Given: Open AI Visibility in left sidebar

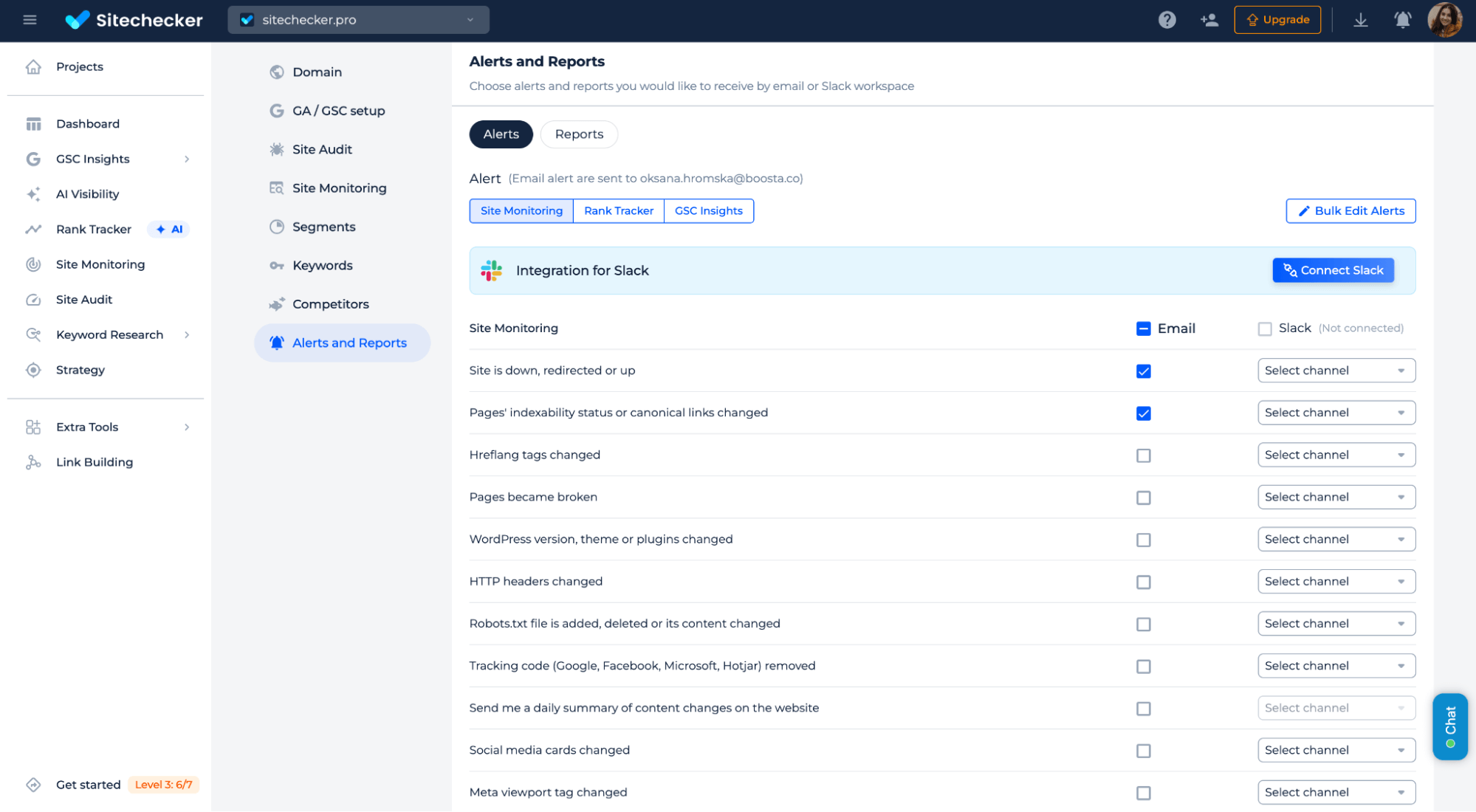Looking at the screenshot, I should click(x=87, y=194).
